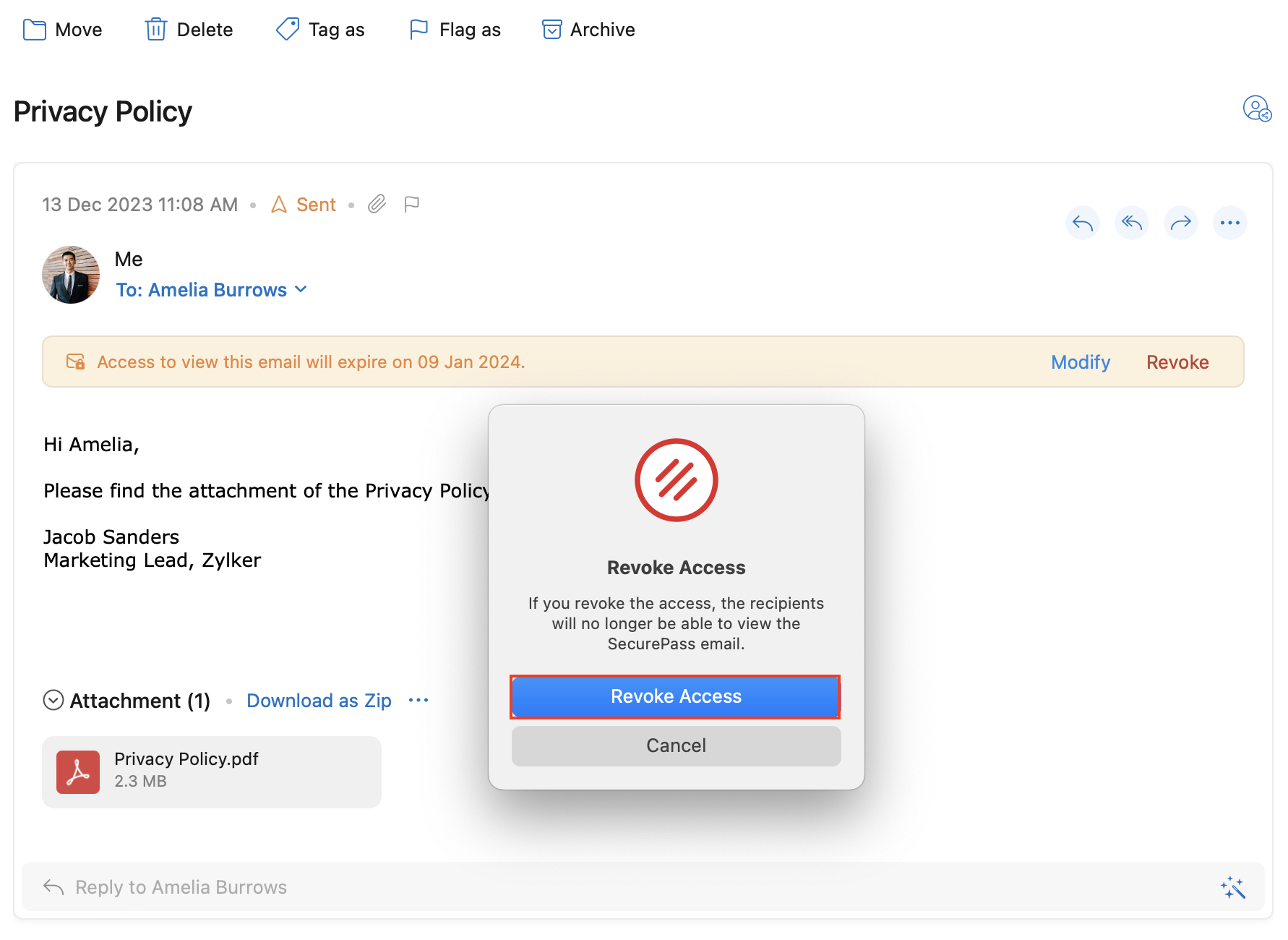Screen dimensions: 1288x940
Task: Click Delete in the toolbar
Action: click(189, 30)
